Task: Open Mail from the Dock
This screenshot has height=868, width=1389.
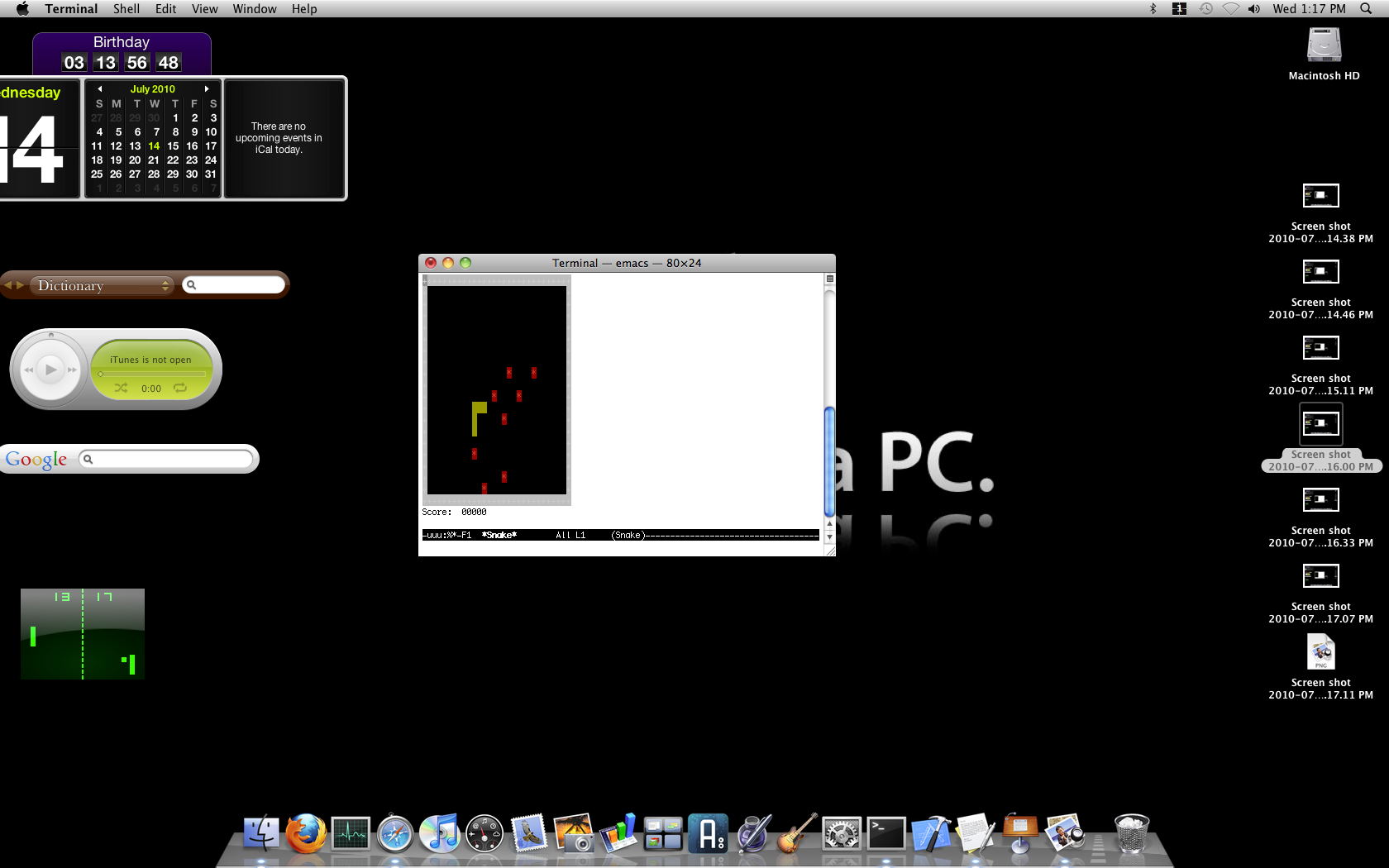Action: 528,833
